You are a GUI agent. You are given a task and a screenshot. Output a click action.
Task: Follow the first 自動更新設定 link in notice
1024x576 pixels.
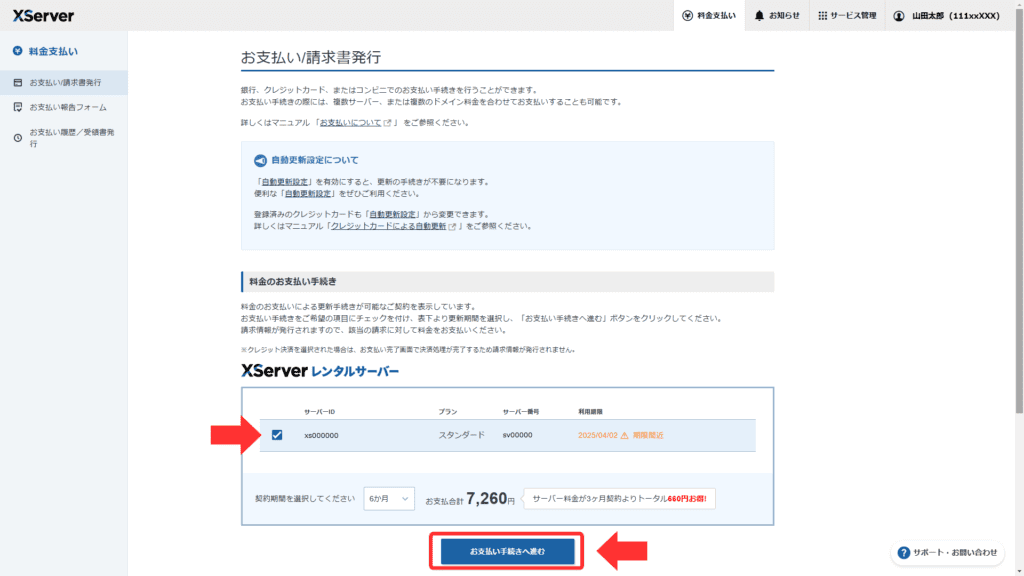284,182
